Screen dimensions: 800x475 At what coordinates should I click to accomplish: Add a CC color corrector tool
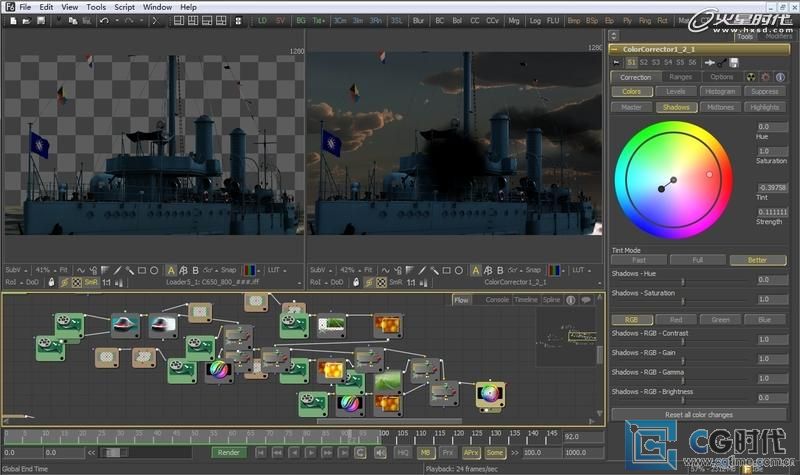(x=475, y=21)
